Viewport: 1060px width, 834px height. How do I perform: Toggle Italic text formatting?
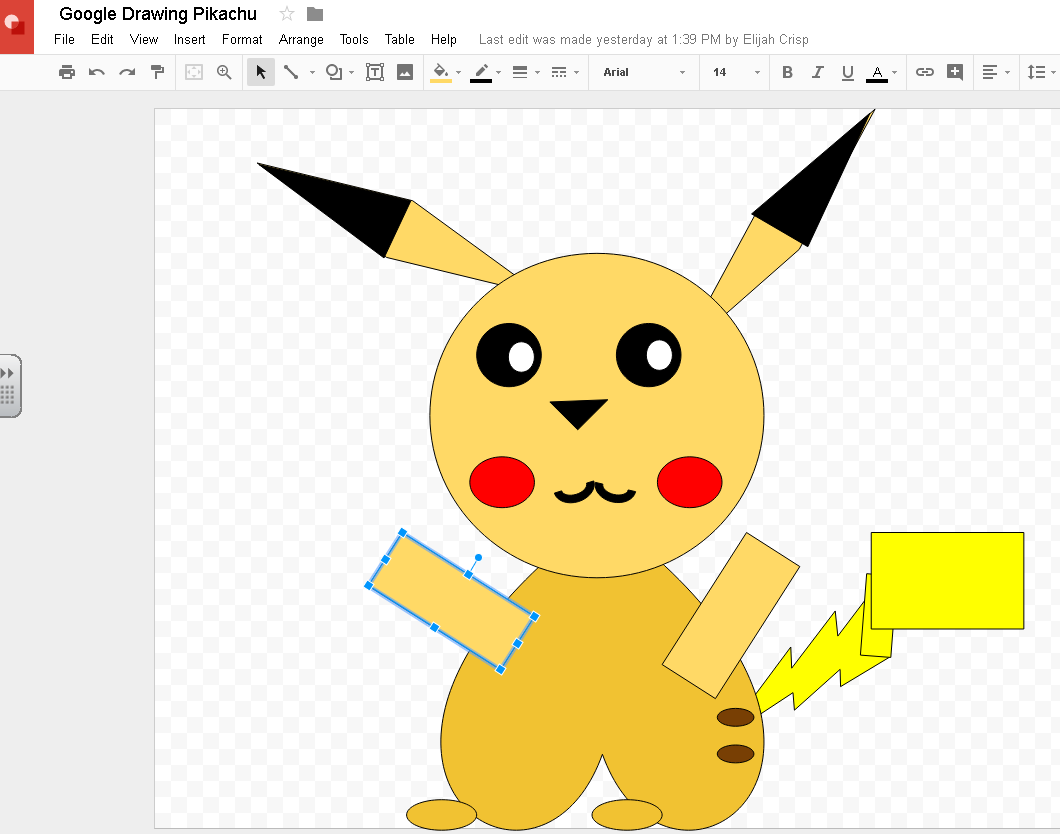817,72
